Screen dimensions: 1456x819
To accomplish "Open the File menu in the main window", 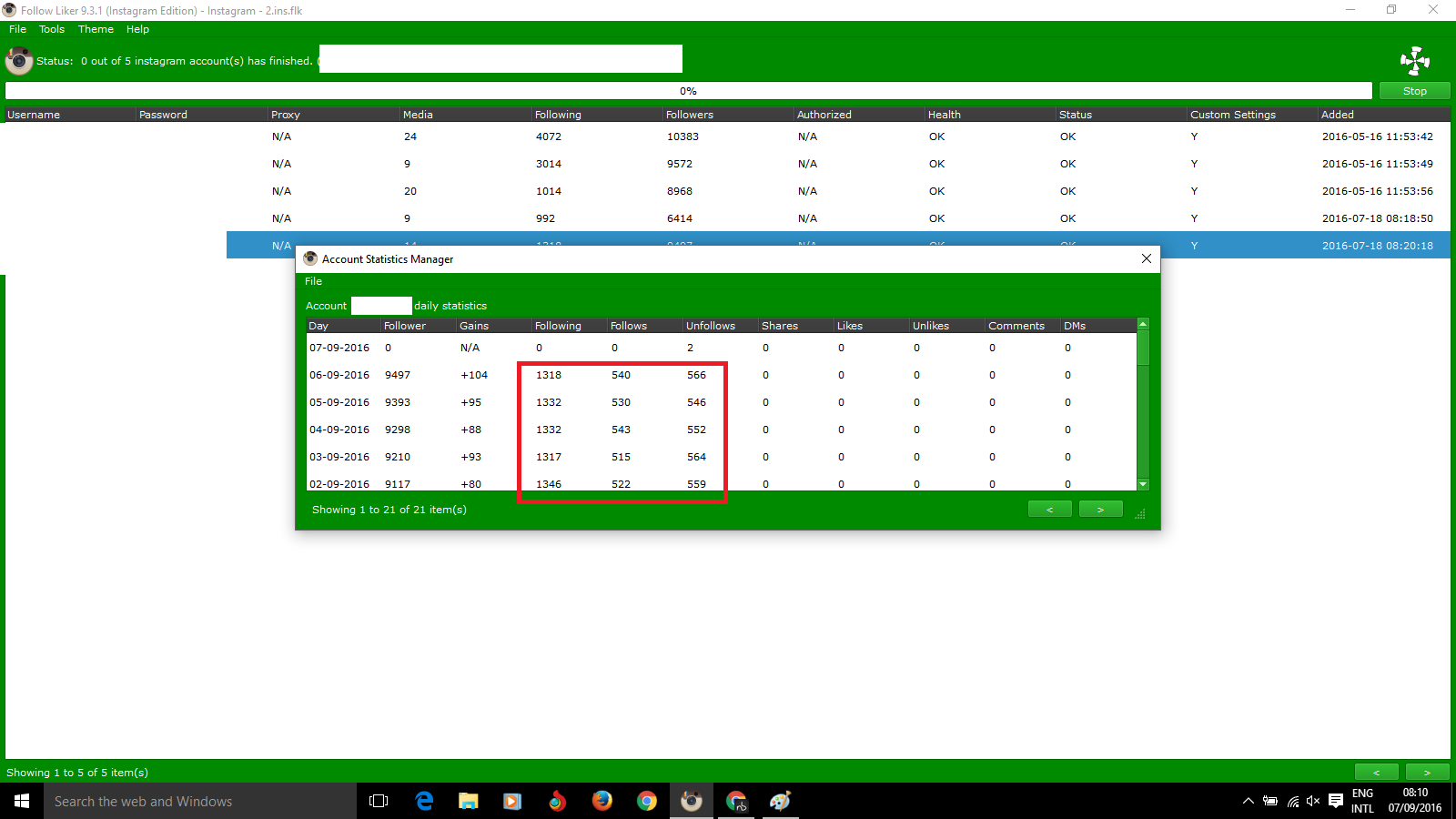I will coord(17,29).
